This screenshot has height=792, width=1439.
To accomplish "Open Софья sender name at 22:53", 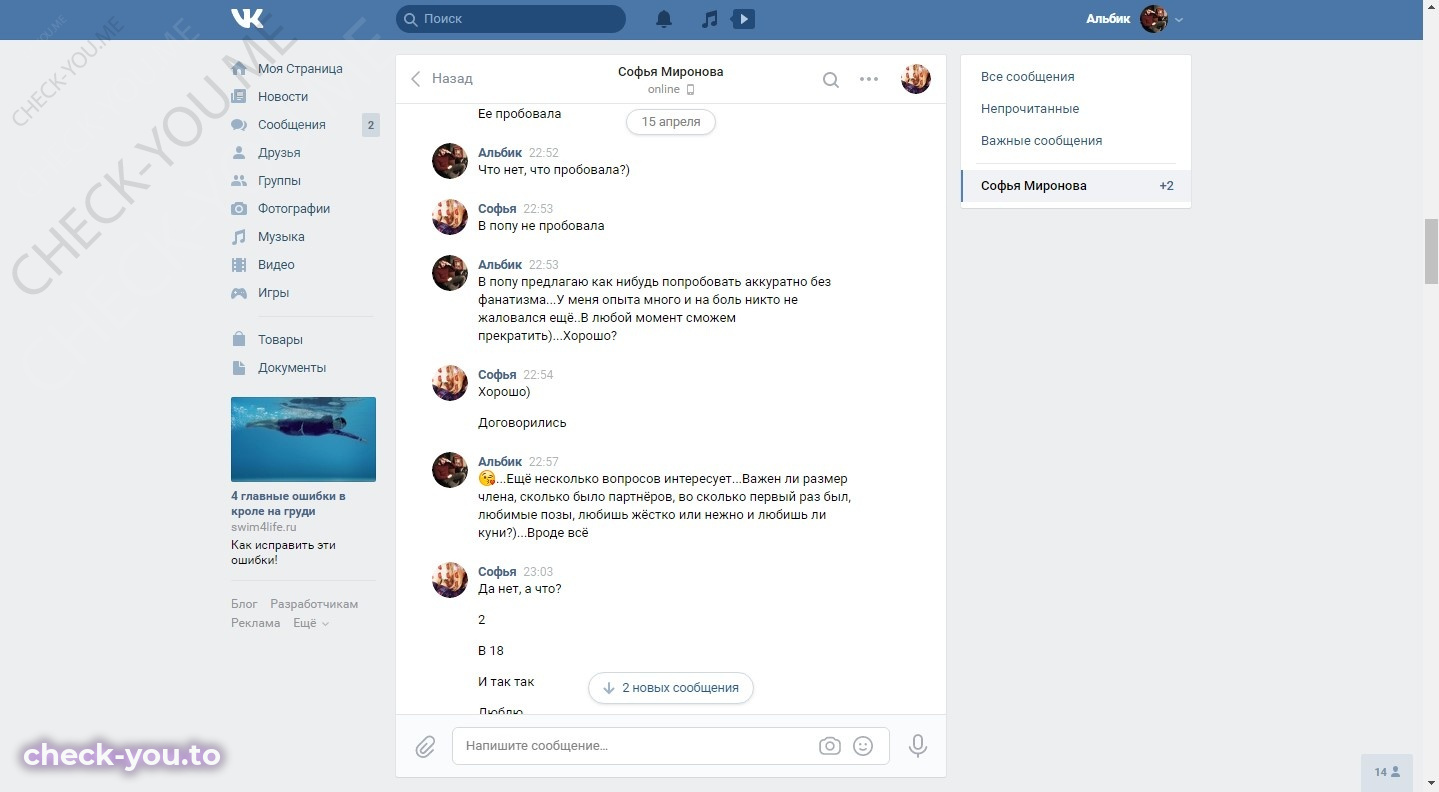I will (x=497, y=209).
